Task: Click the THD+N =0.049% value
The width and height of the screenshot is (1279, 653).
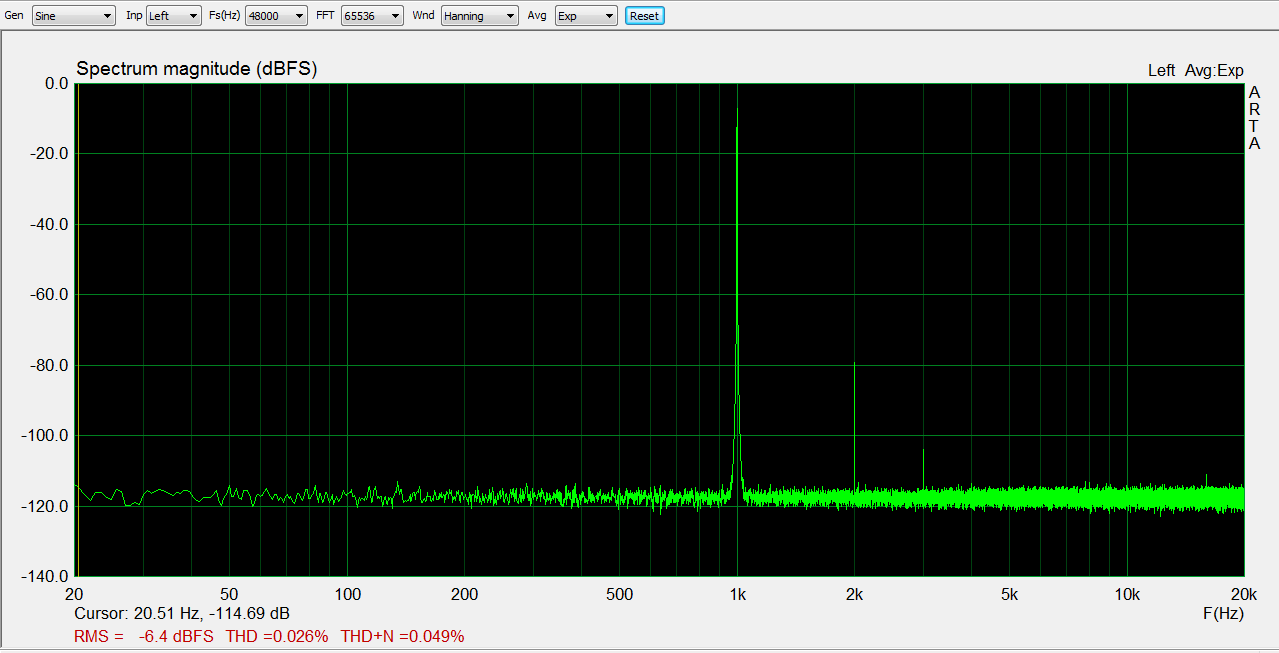Action: click(402, 636)
